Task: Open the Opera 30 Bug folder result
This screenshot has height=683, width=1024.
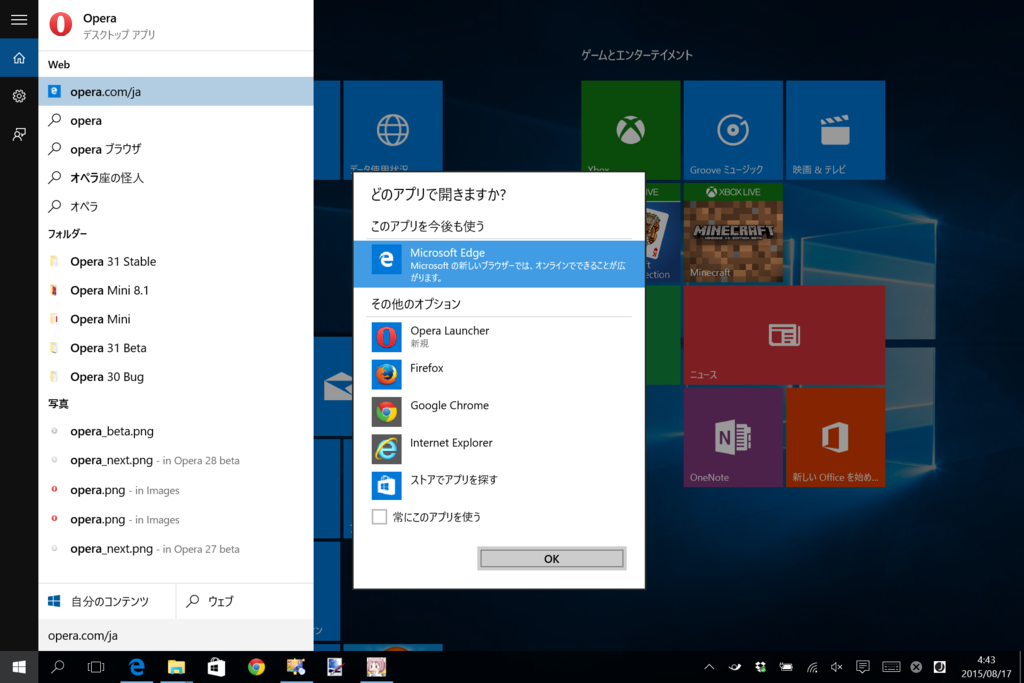Action: coord(176,377)
